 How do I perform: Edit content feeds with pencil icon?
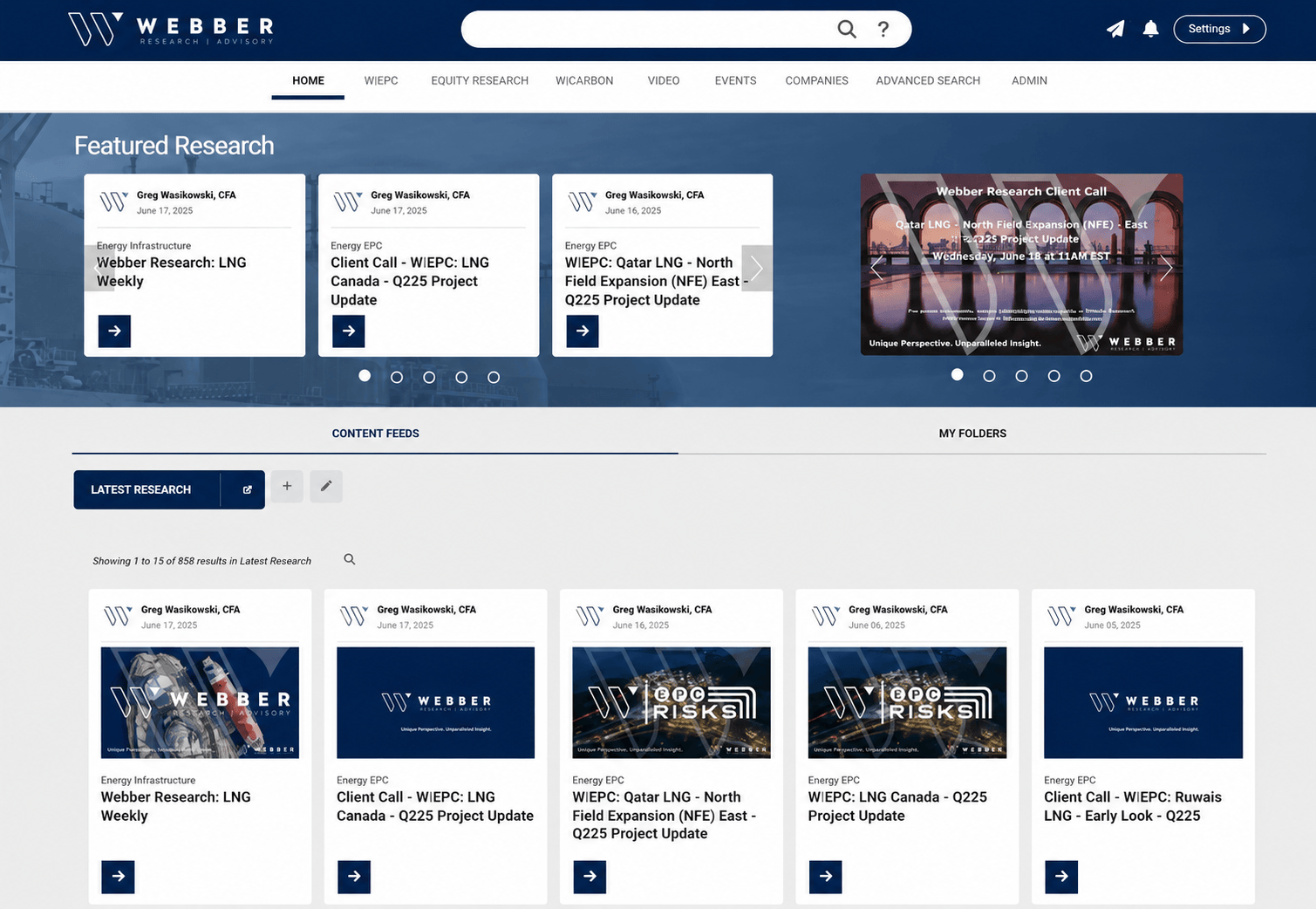click(x=326, y=486)
